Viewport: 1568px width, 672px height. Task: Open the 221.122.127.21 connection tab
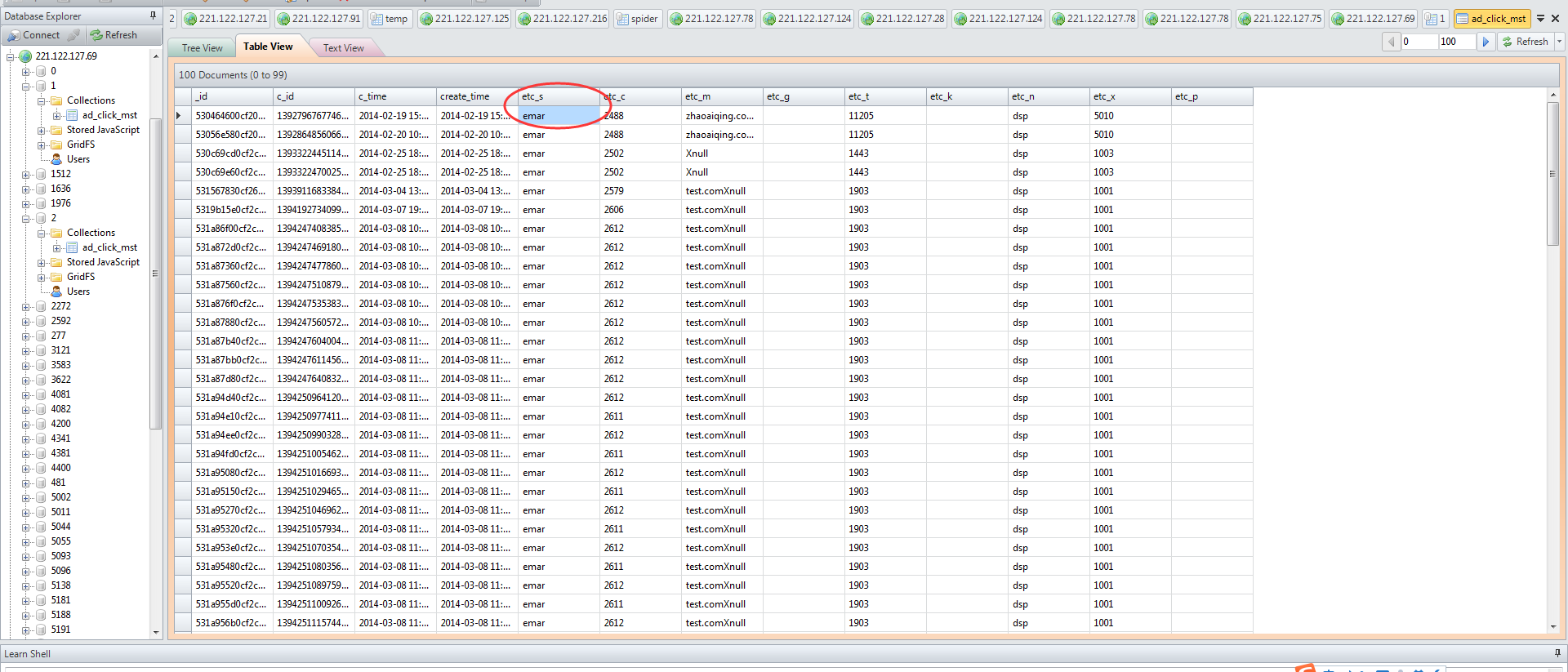(x=225, y=18)
